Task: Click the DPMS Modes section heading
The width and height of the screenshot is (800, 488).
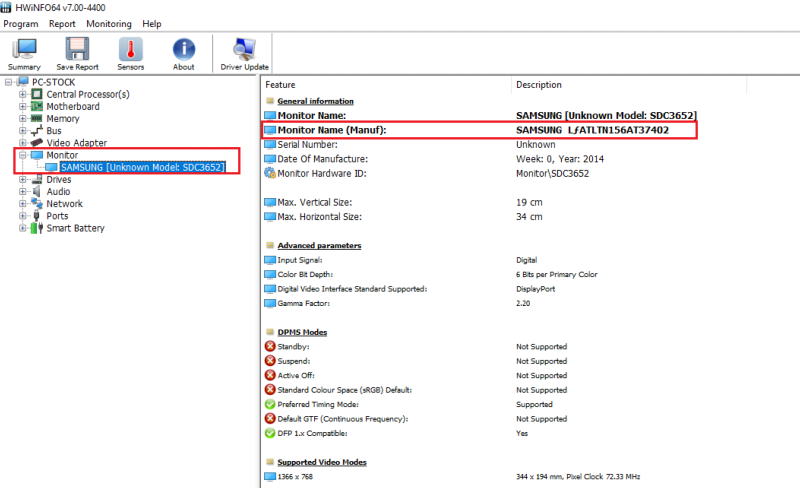Action: point(302,332)
